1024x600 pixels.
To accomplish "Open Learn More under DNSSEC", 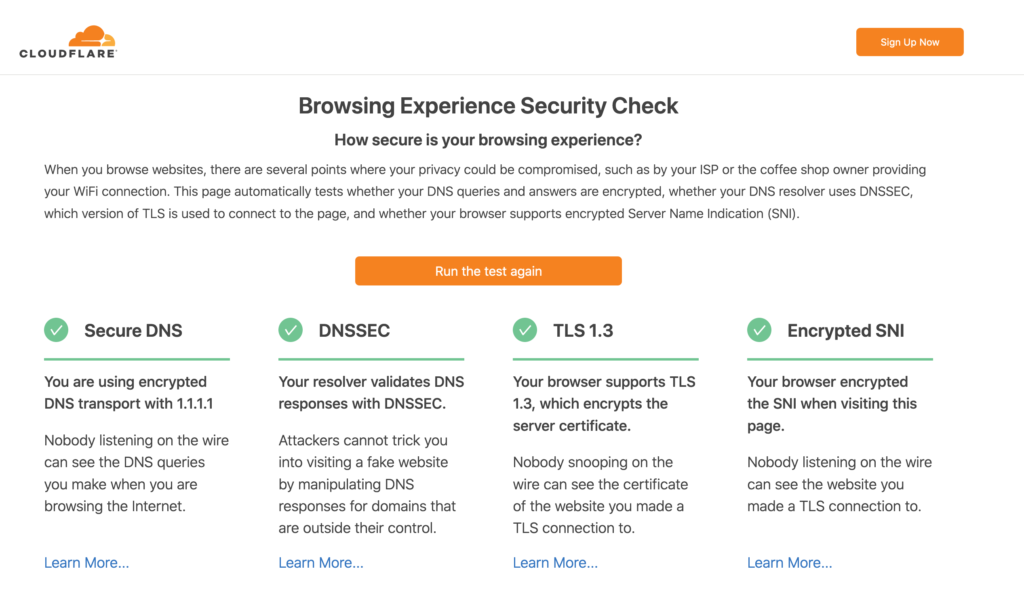I will click(x=321, y=563).
